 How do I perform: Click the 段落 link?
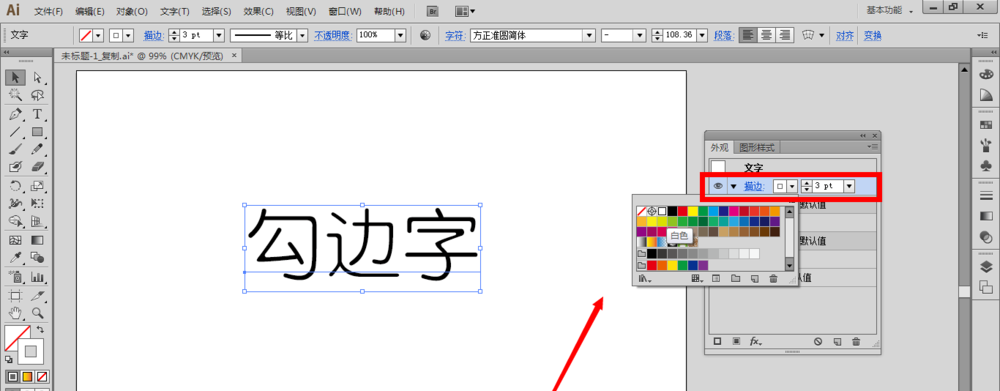click(723, 36)
